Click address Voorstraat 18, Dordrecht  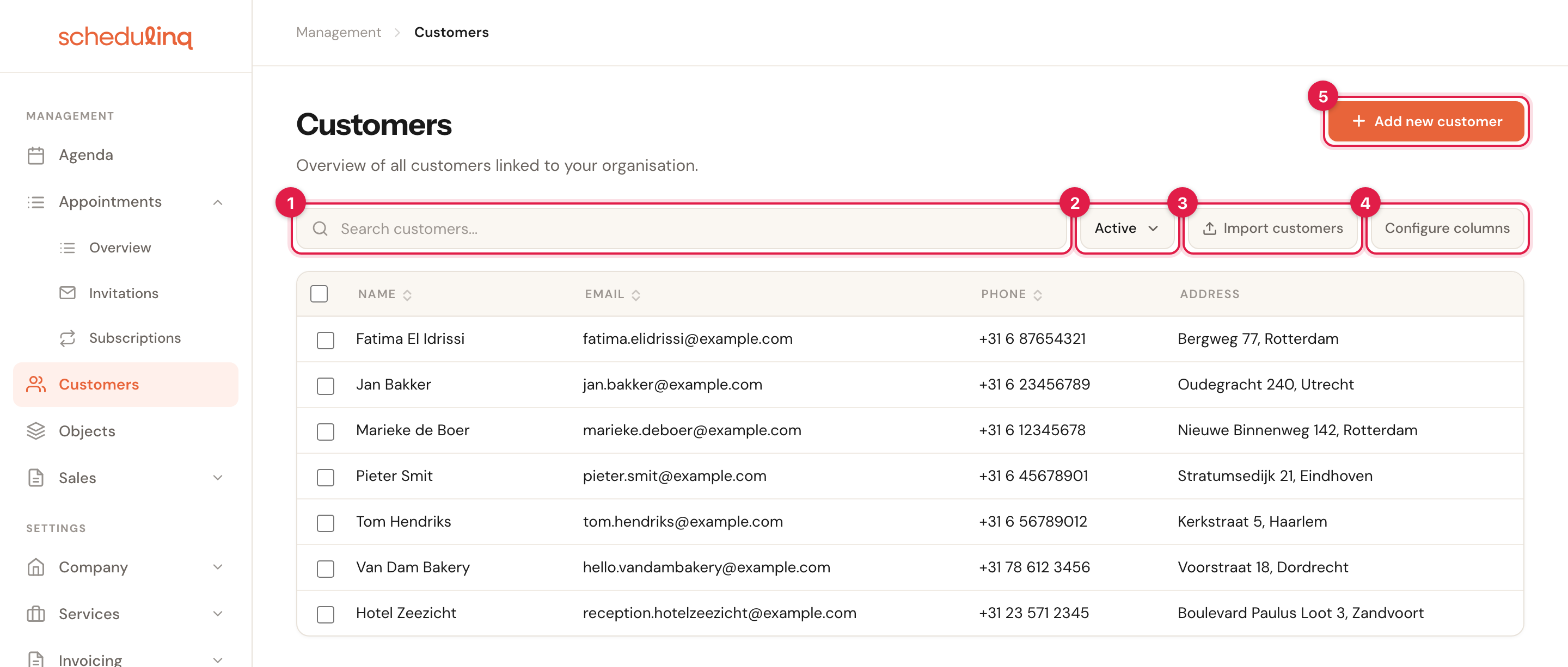[1263, 567]
